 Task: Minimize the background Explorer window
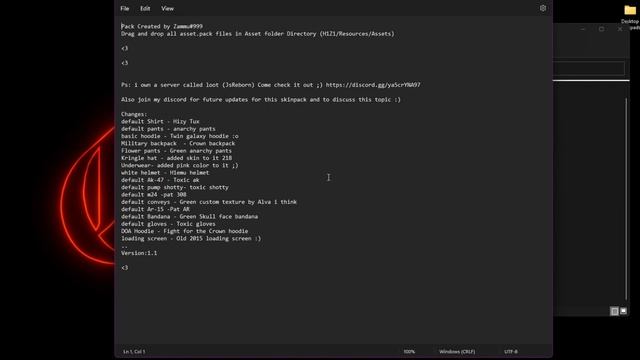[x=583, y=29]
